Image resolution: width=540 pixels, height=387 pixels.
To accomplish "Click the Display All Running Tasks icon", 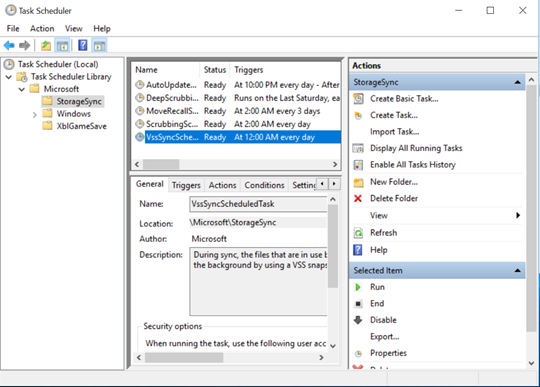I will 358,148.
